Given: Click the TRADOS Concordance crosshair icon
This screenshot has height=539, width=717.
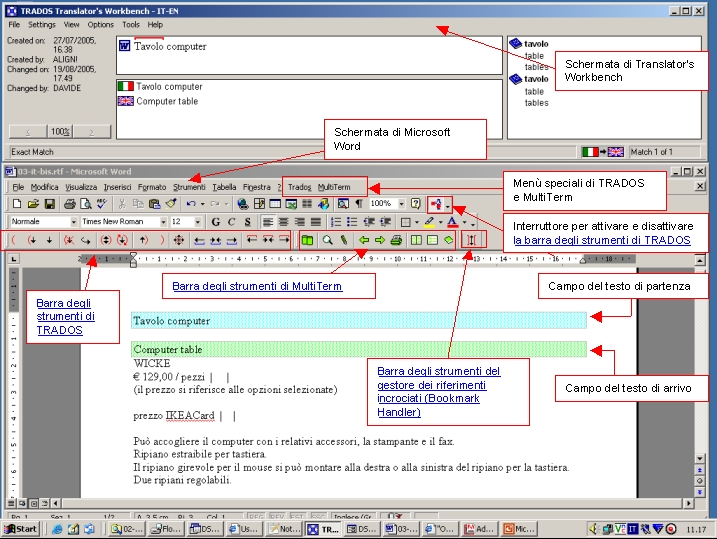Looking at the screenshot, I should [179, 240].
